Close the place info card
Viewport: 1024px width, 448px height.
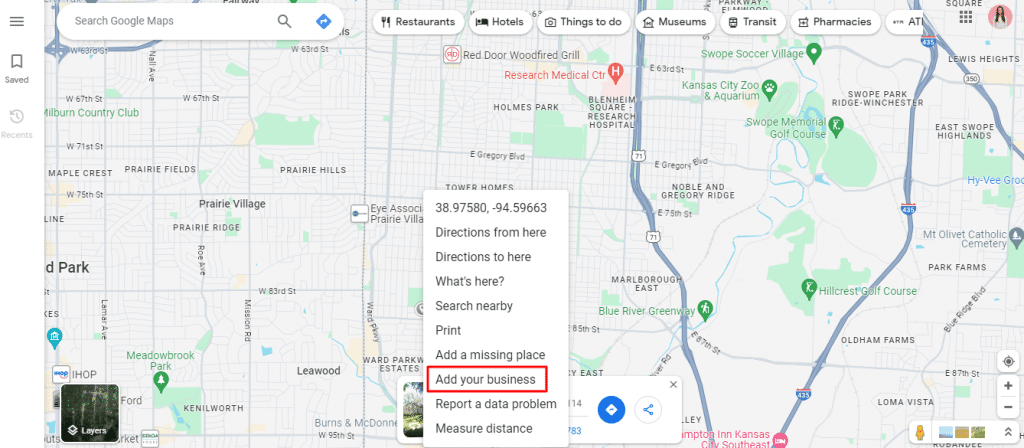click(x=673, y=385)
